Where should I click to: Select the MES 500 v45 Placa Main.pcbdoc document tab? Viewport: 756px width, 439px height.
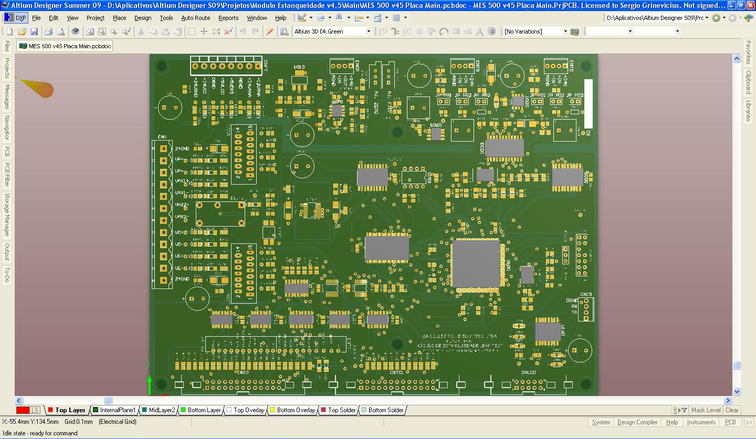(65, 46)
